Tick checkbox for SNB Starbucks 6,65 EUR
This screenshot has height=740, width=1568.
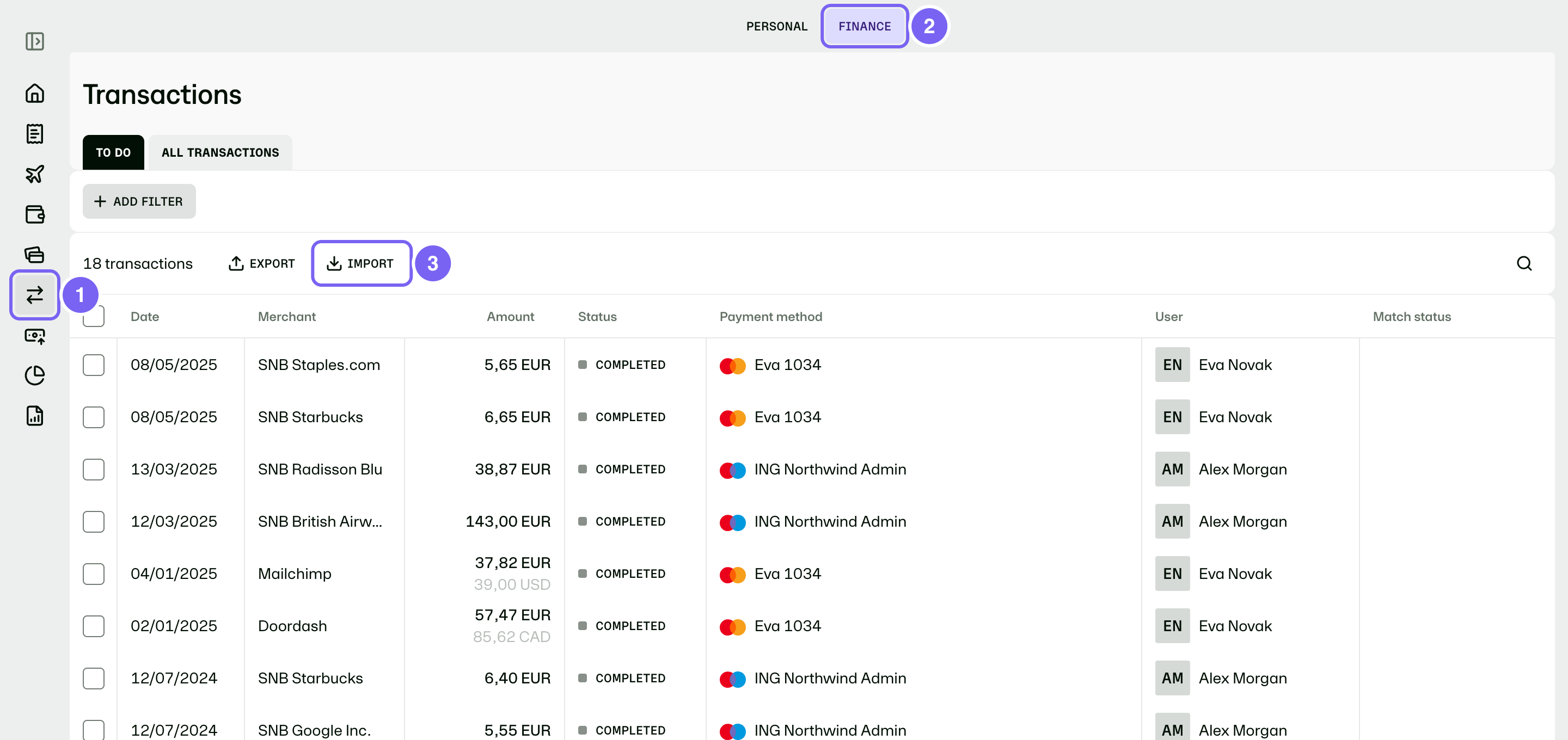pos(94,417)
